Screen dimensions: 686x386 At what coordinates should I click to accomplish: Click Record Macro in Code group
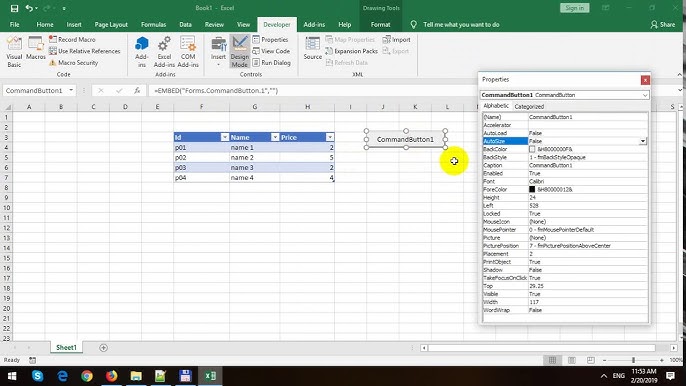click(x=72, y=39)
